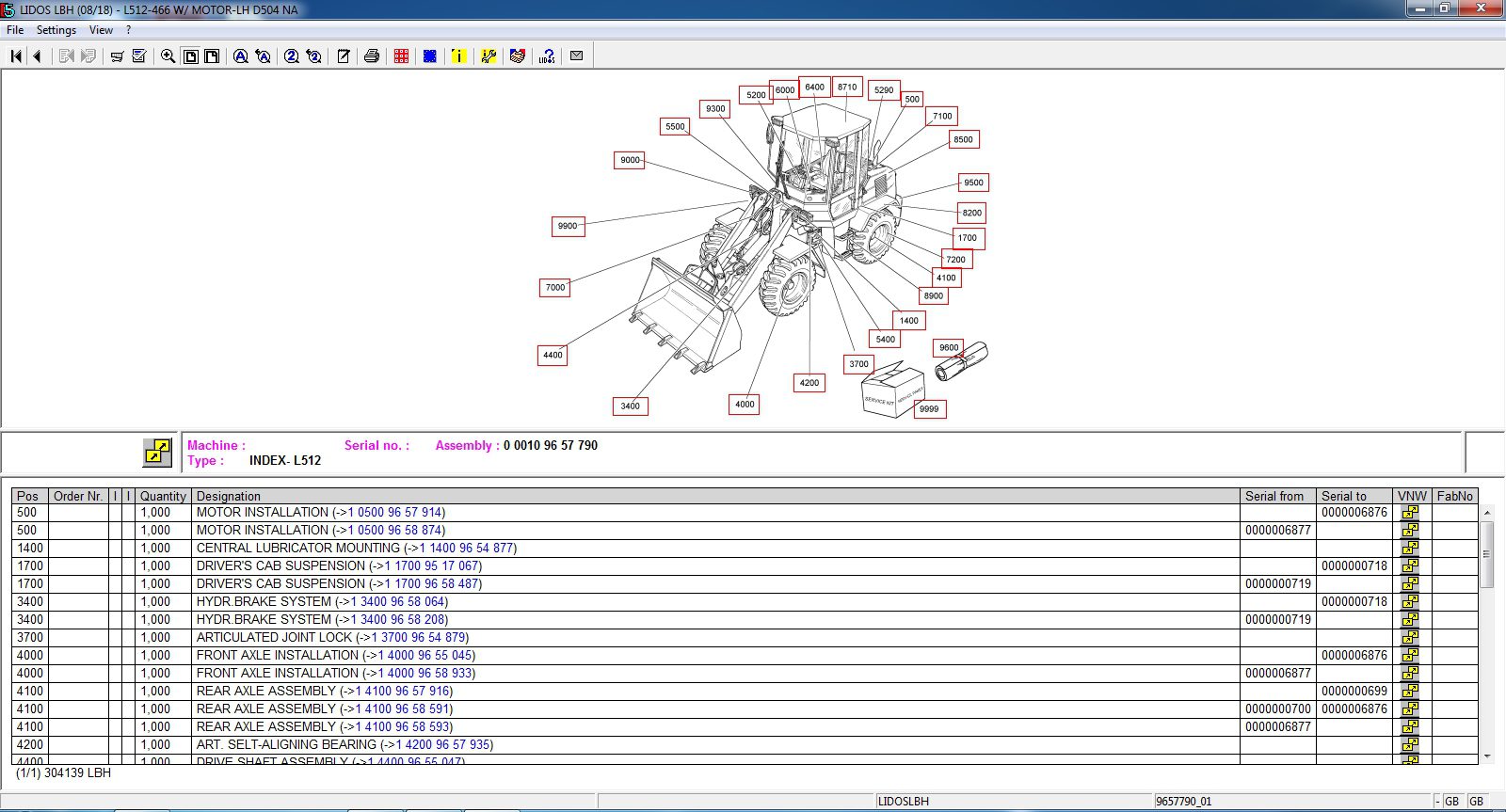Viewport: 1506px width, 812px height.
Task: Click the Serial from column header
Action: click(x=1278, y=496)
